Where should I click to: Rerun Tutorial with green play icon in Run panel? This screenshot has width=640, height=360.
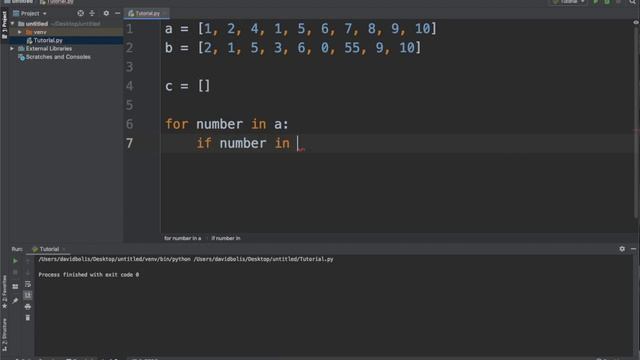15,261
